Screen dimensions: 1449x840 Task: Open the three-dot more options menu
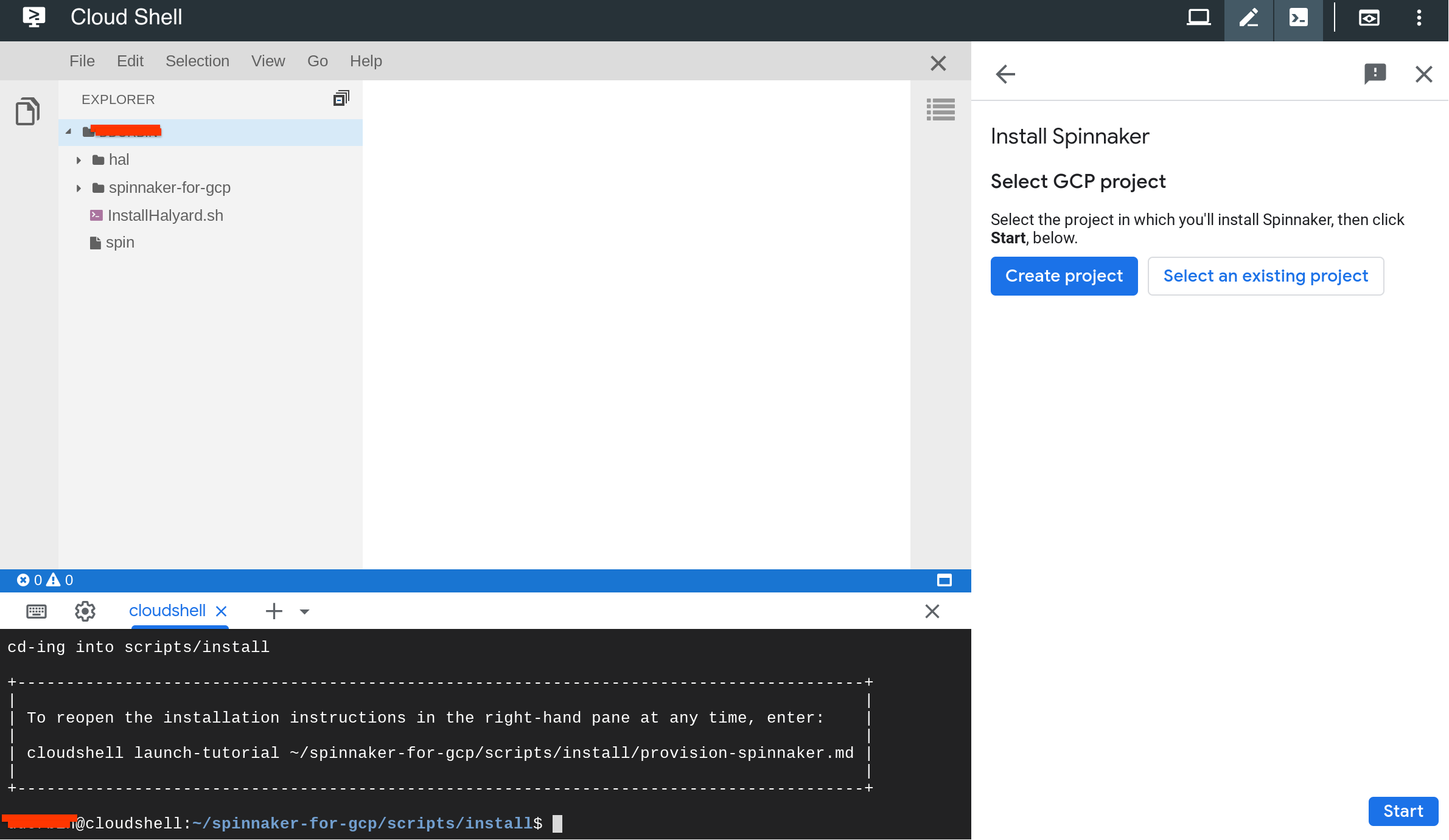coord(1419,18)
